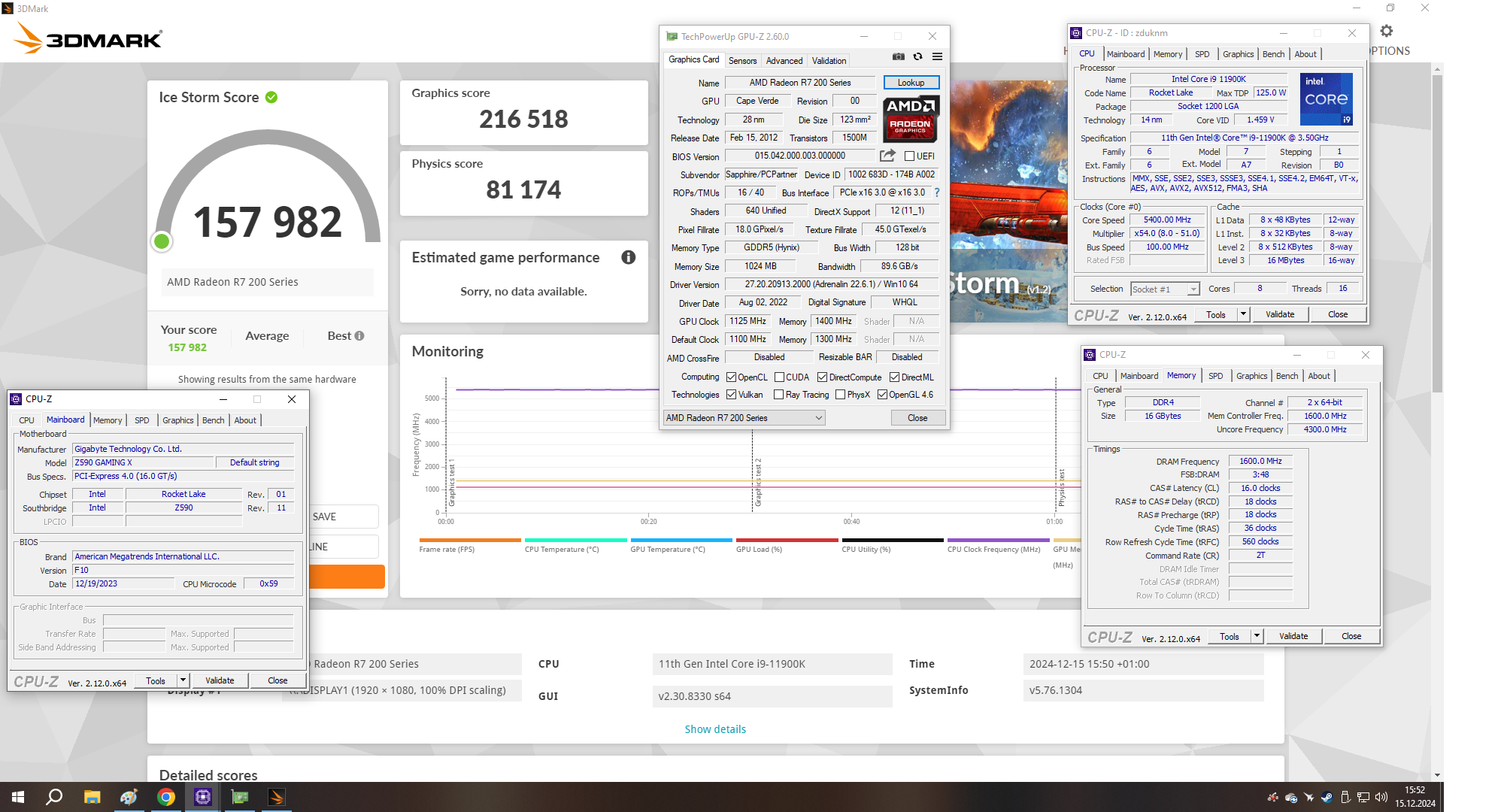The image size is (1504, 812).
Task: Open the estimated game performance info icon
Action: coord(629,257)
